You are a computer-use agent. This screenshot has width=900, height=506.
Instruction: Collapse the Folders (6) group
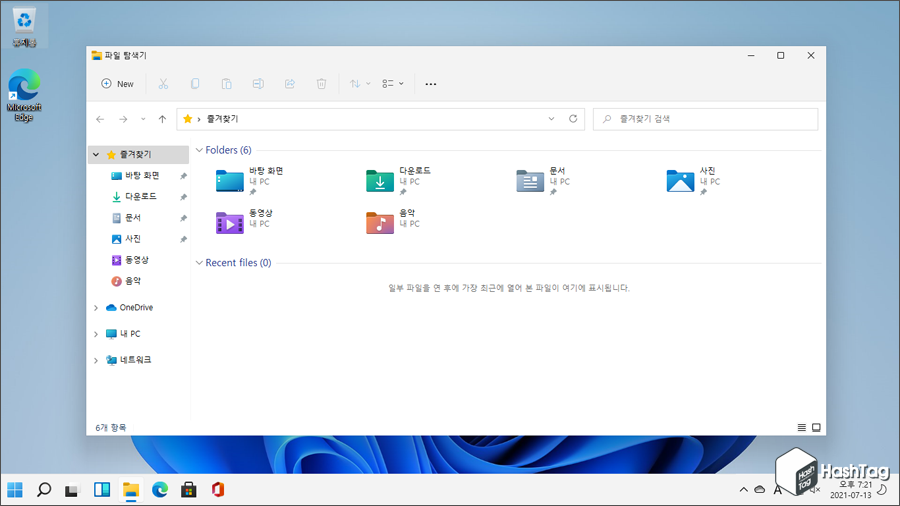(x=199, y=150)
